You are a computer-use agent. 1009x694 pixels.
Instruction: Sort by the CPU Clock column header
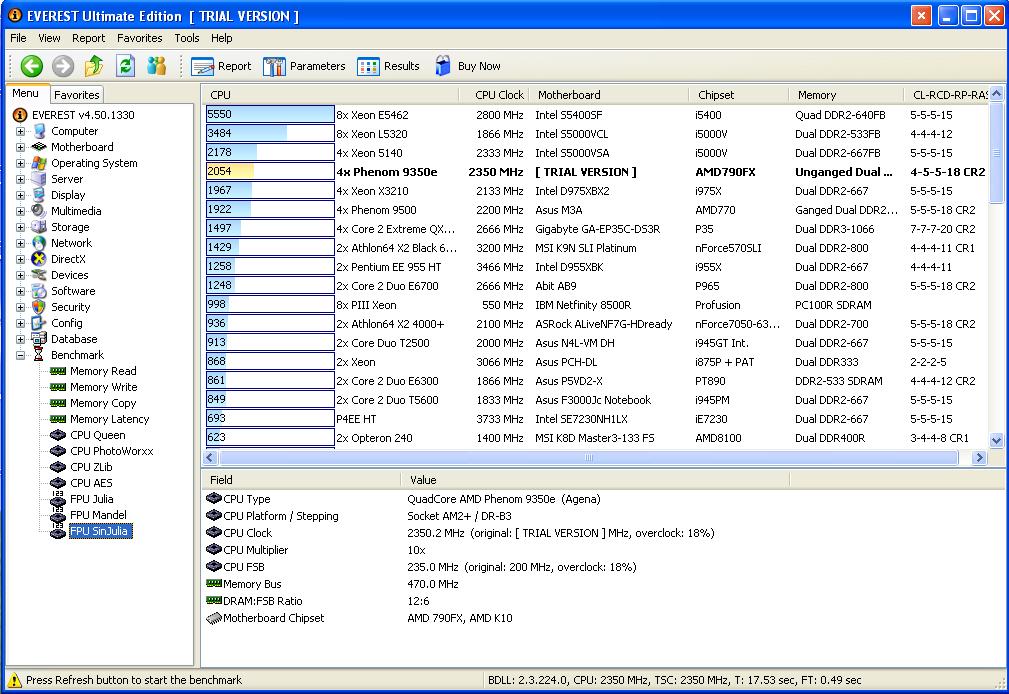pos(494,95)
